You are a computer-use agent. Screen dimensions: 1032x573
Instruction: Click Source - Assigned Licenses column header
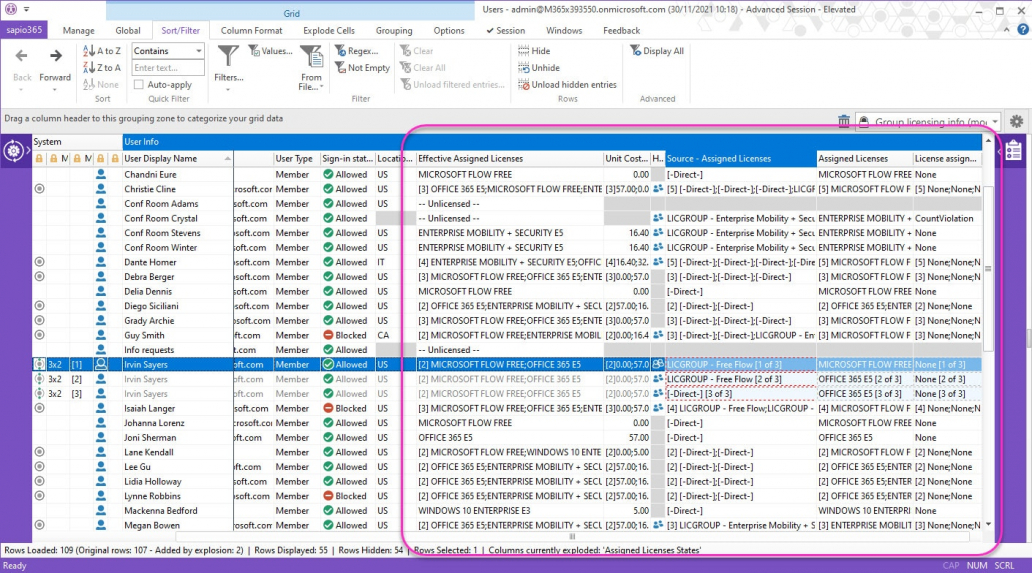[740, 159]
